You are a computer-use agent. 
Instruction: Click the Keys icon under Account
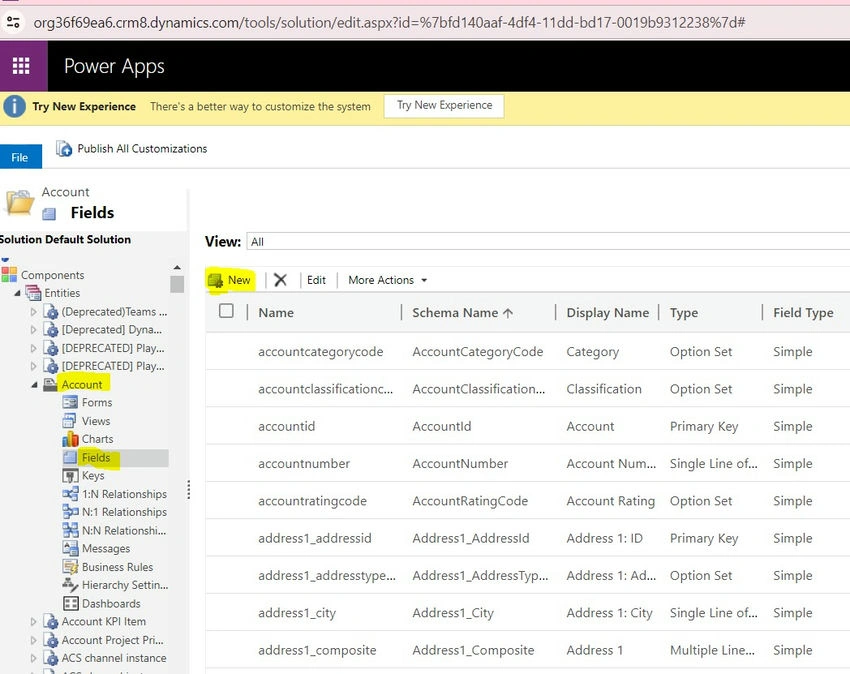pyautogui.click(x=70, y=476)
